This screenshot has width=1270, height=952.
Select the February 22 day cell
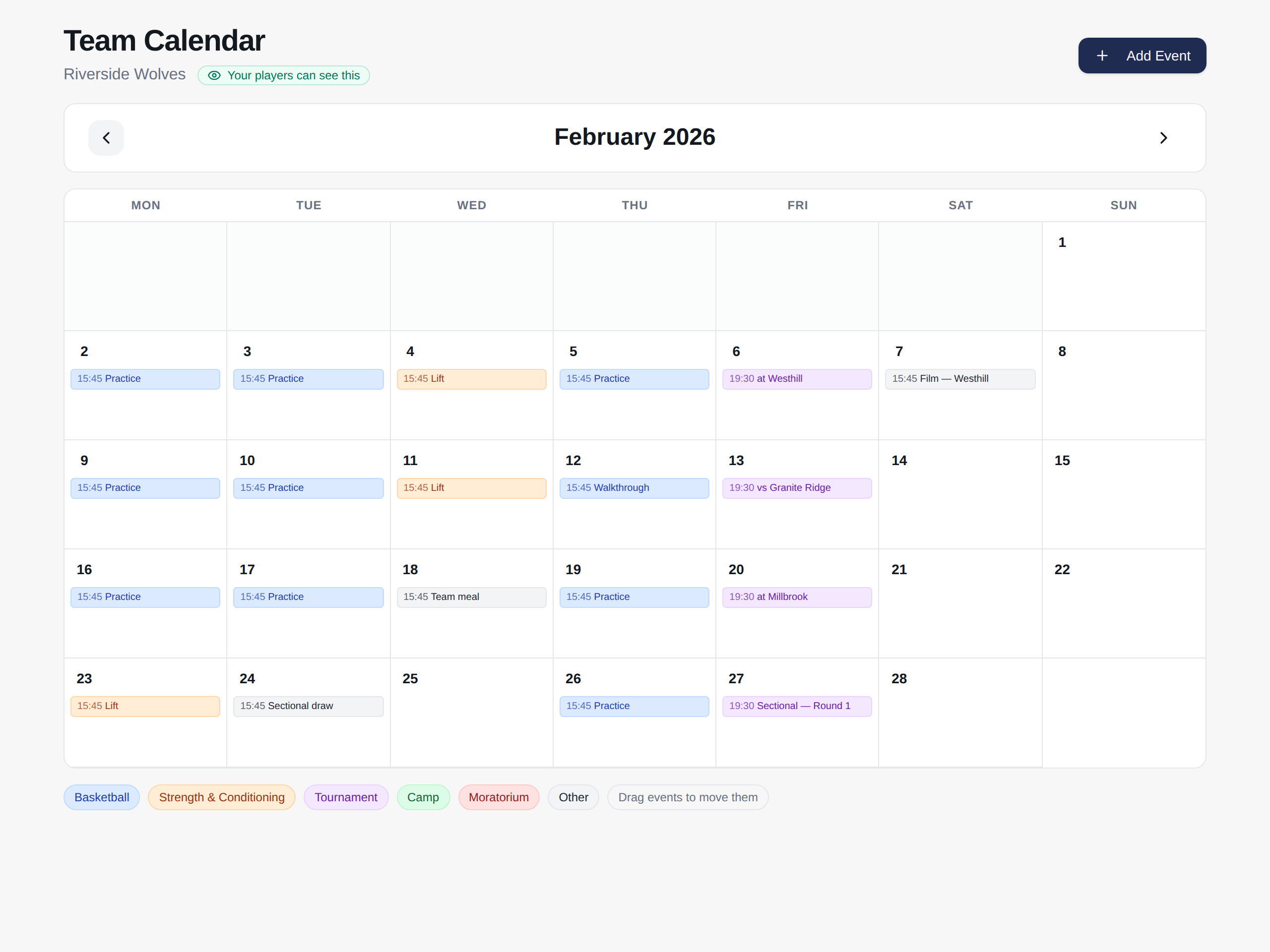pos(1124,604)
